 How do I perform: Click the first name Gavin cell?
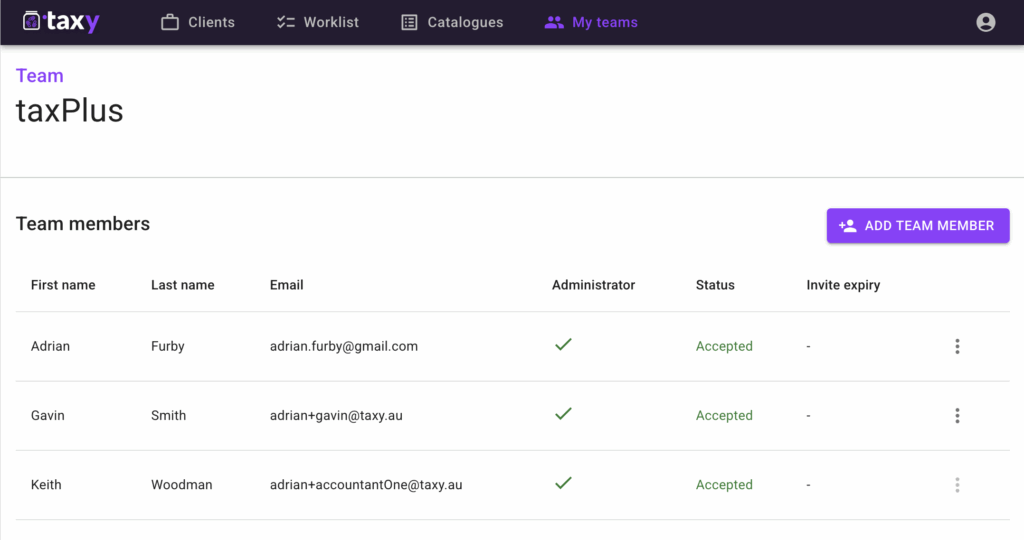tap(48, 415)
